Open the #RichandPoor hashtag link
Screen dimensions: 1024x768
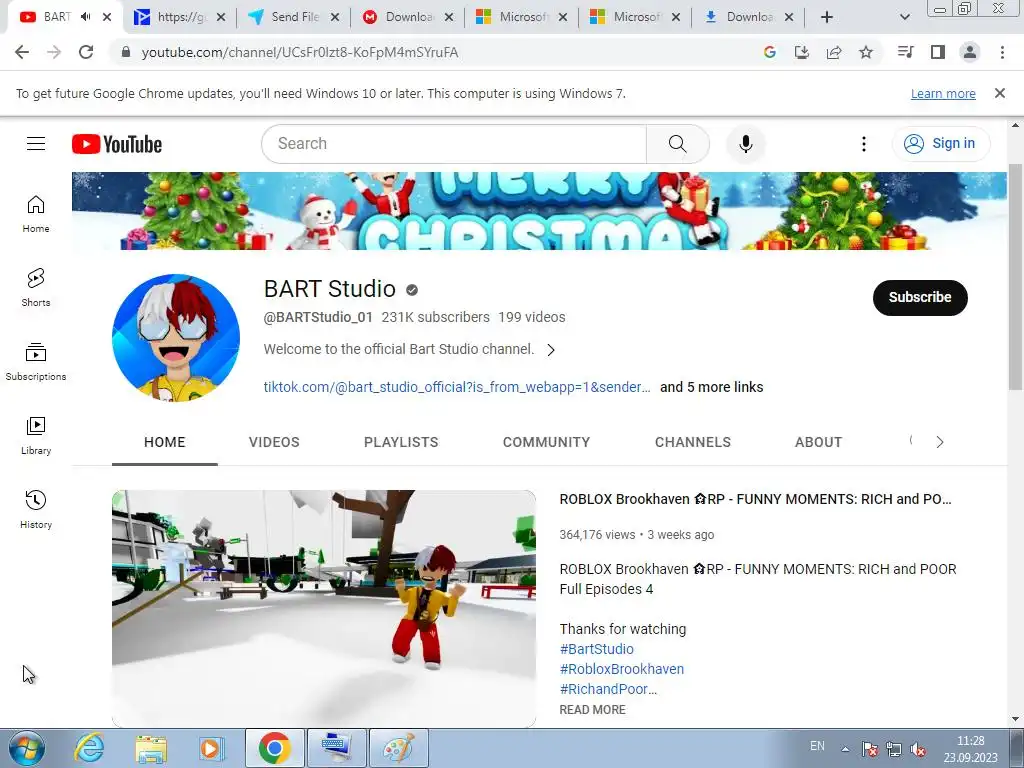608,689
